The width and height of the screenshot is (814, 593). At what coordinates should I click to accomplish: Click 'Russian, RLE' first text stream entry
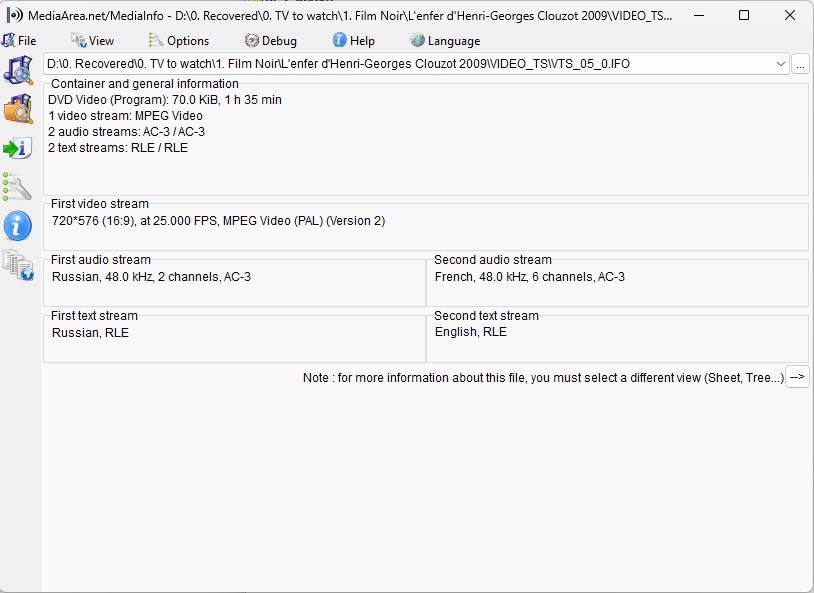point(90,333)
